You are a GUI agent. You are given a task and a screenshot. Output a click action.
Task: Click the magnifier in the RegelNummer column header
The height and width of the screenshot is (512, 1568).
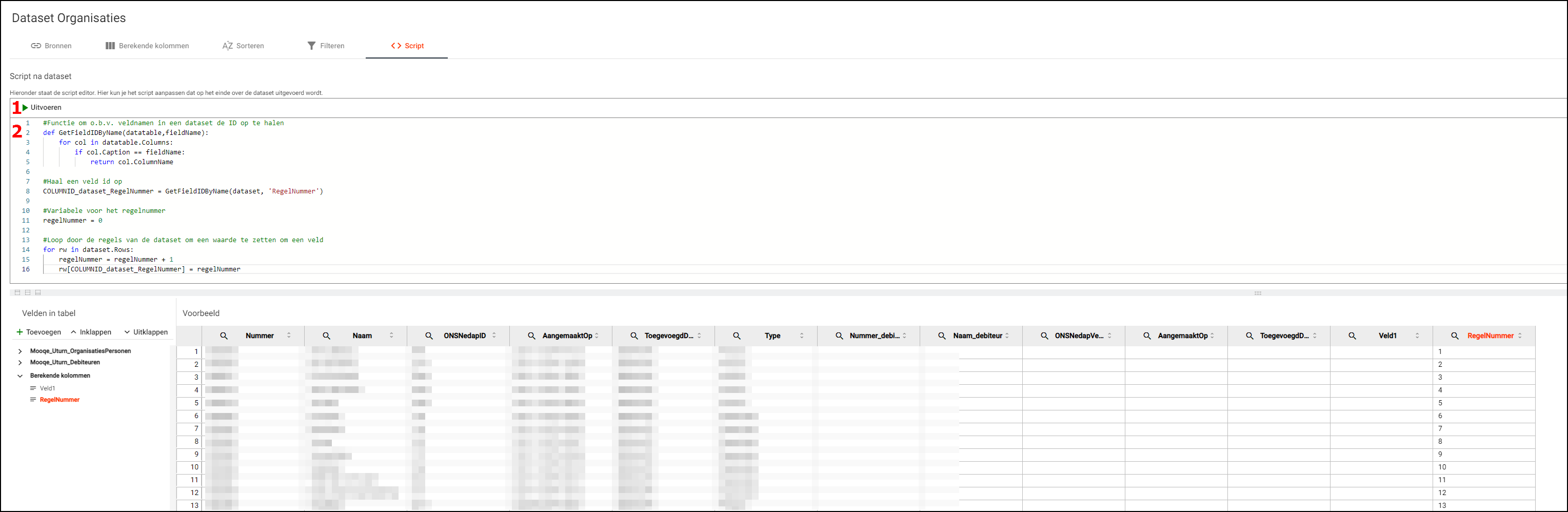point(1455,336)
